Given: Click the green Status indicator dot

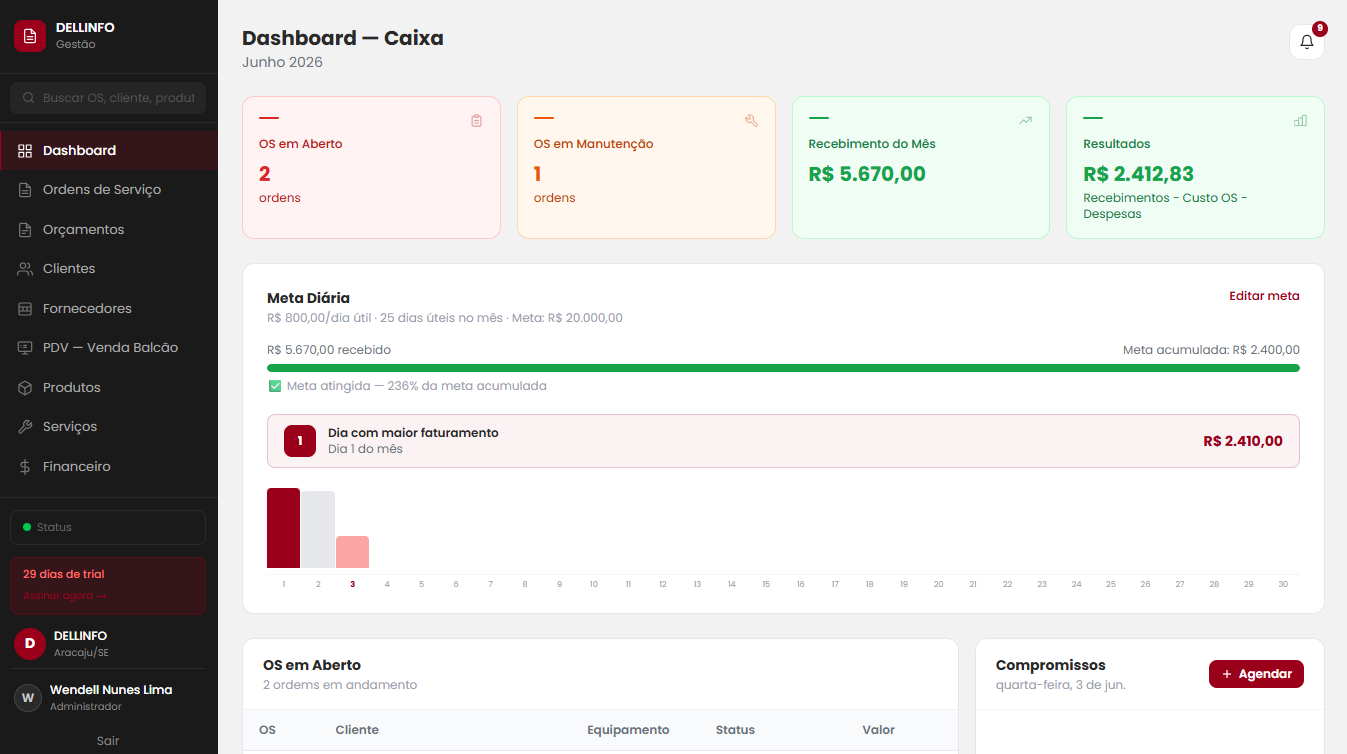Looking at the screenshot, I should (x=27, y=527).
